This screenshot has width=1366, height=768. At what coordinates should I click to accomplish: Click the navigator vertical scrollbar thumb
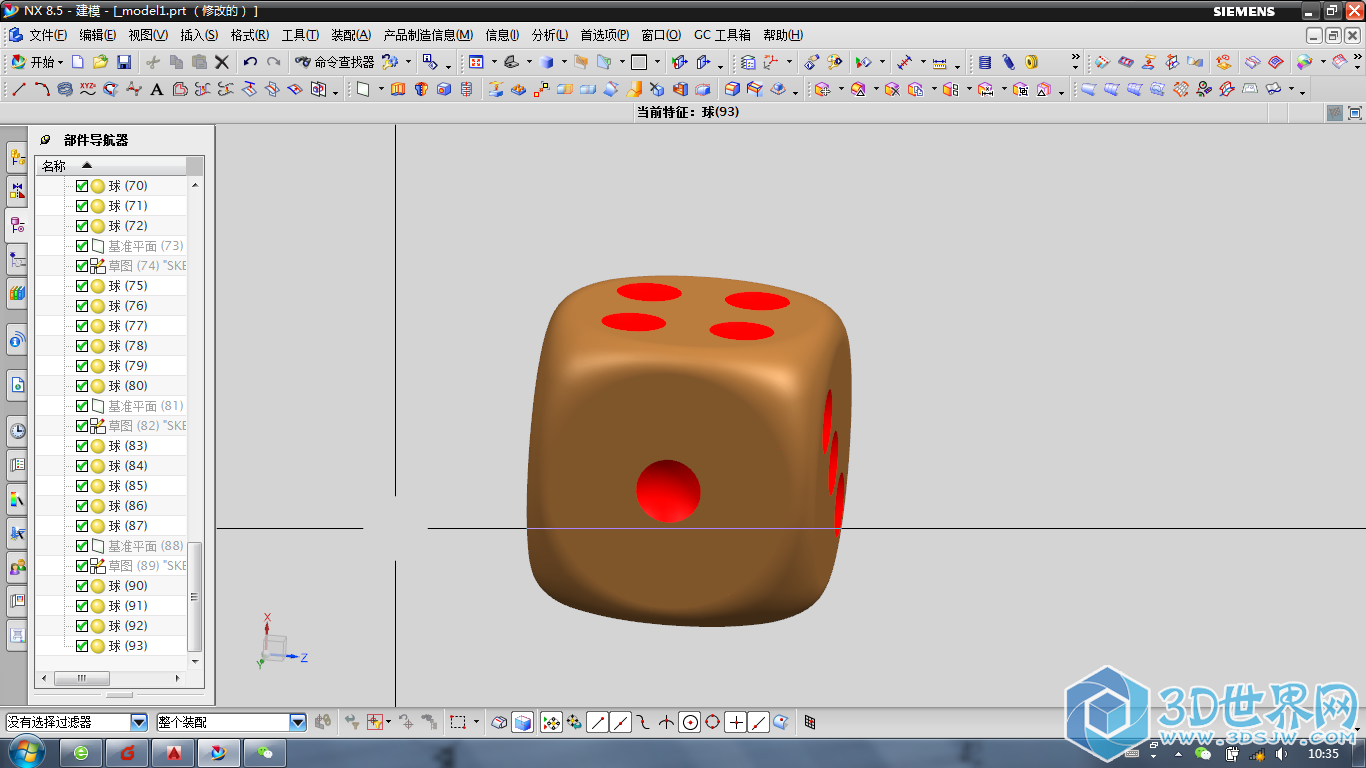pos(194,597)
